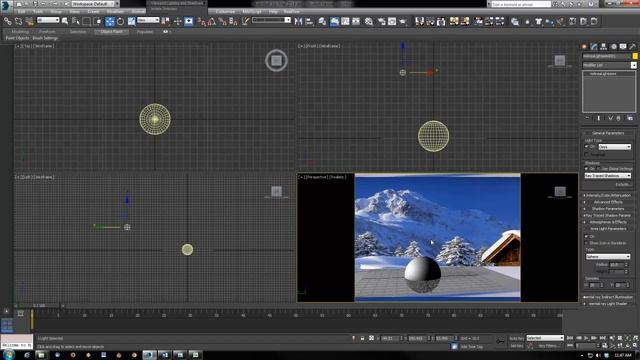Open the area light Type dropdown
Screen dimensions: 640x360
pos(608,257)
